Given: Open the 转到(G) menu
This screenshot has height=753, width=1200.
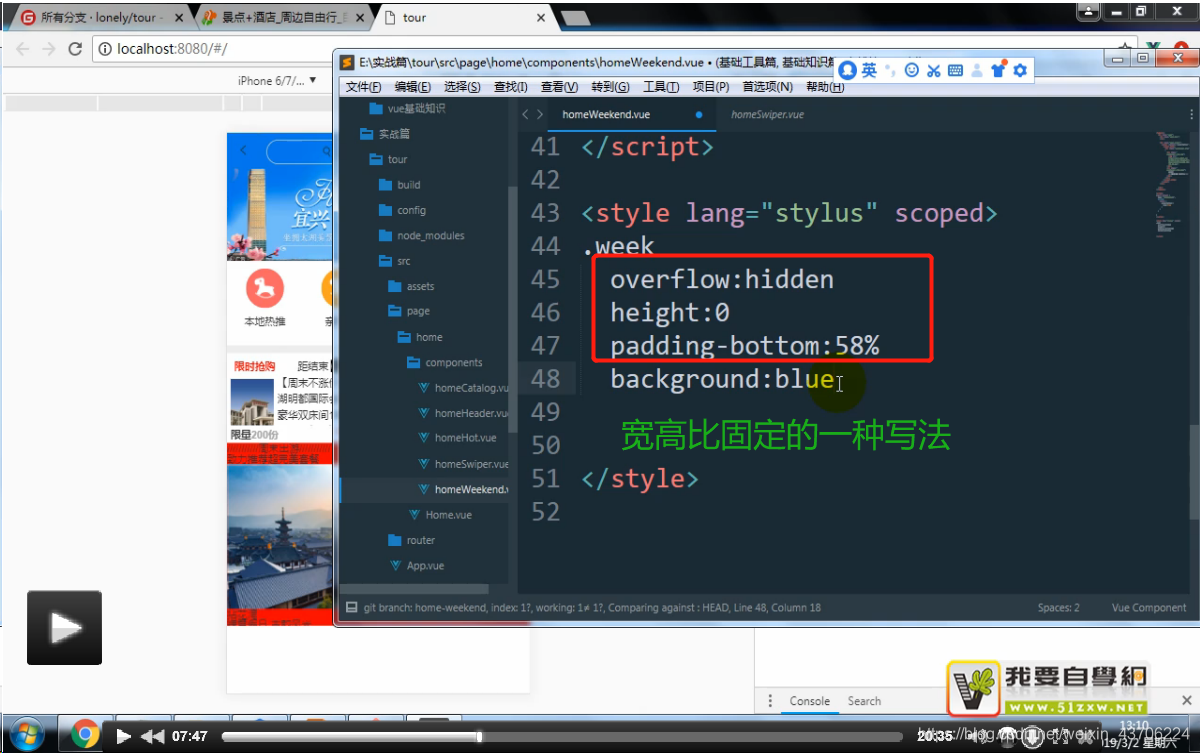Looking at the screenshot, I should click(x=610, y=87).
